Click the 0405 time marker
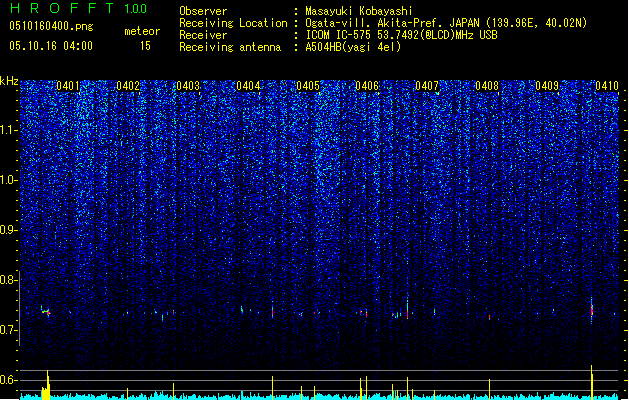The width and height of the screenshot is (629, 400). pos(308,86)
